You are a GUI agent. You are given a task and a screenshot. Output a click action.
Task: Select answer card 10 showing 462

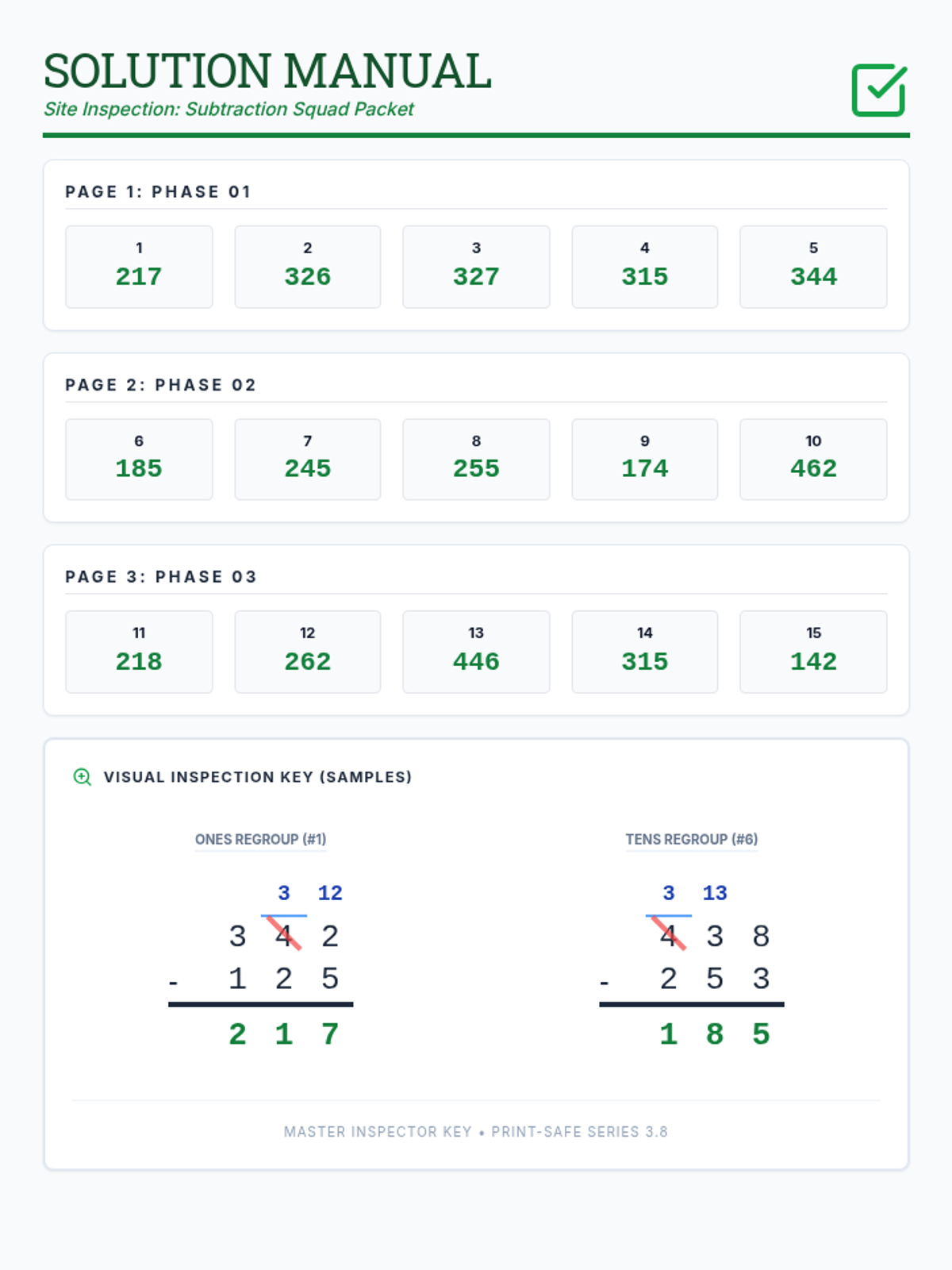pyautogui.click(x=813, y=460)
